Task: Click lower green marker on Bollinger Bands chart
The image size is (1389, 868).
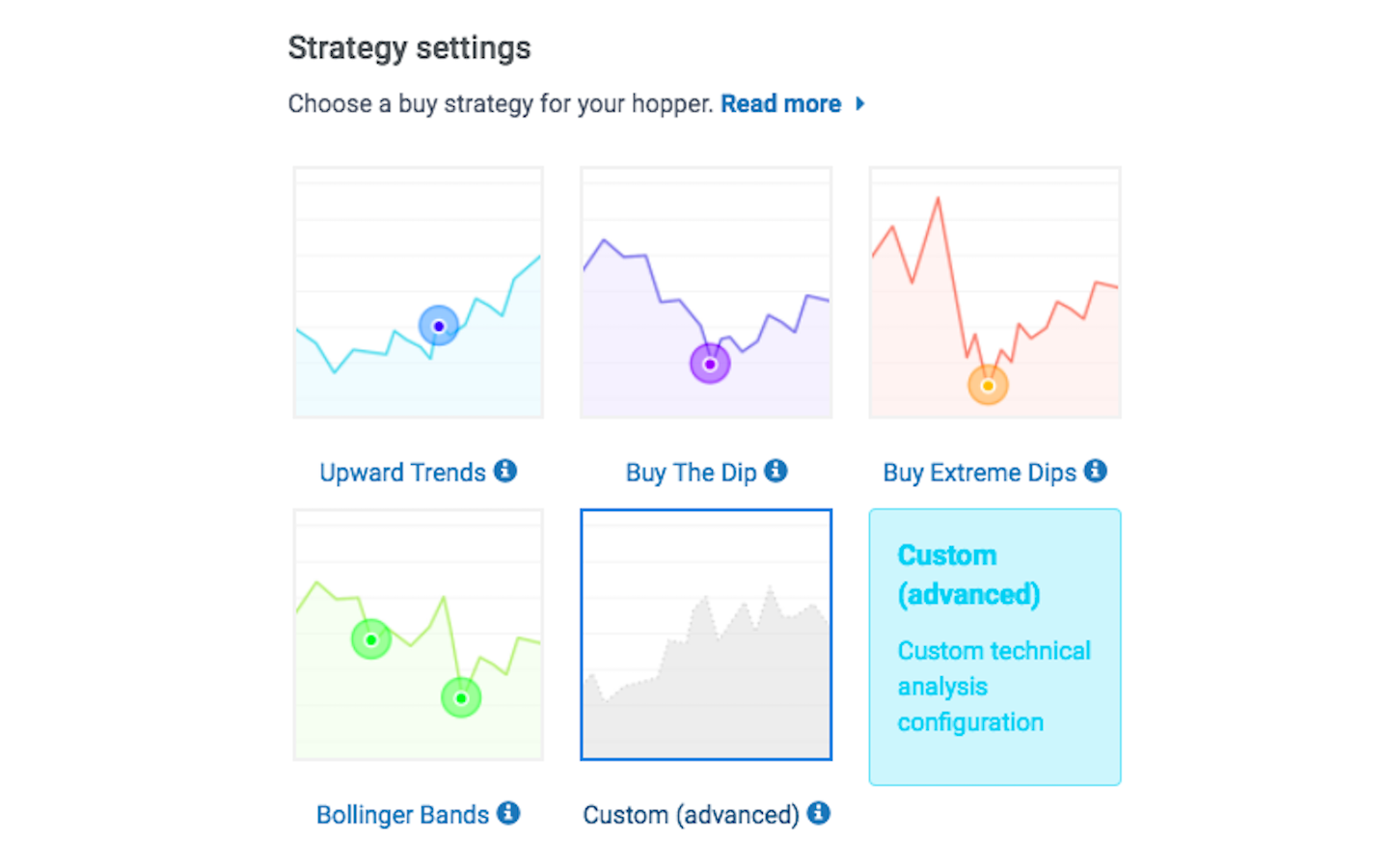Action: point(461,697)
